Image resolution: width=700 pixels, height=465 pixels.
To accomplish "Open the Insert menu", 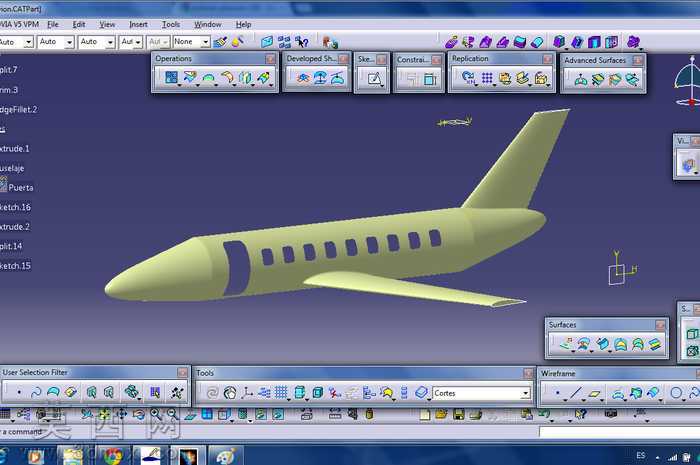I will point(138,24).
